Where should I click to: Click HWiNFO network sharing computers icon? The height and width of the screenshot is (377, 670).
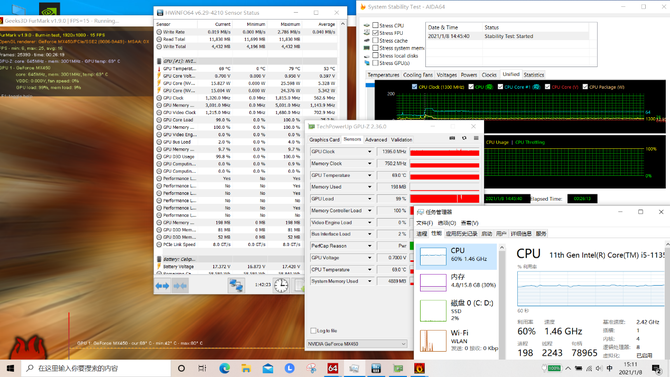(x=236, y=285)
